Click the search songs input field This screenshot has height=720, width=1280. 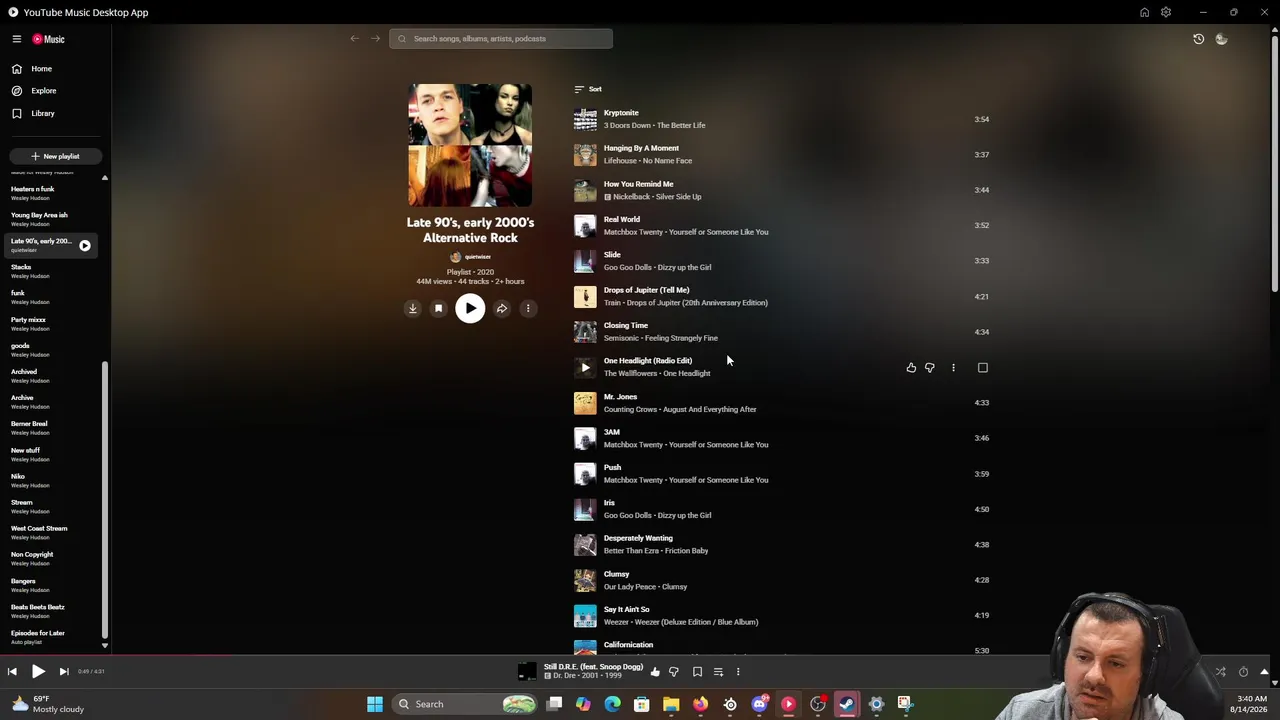[501, 39]
